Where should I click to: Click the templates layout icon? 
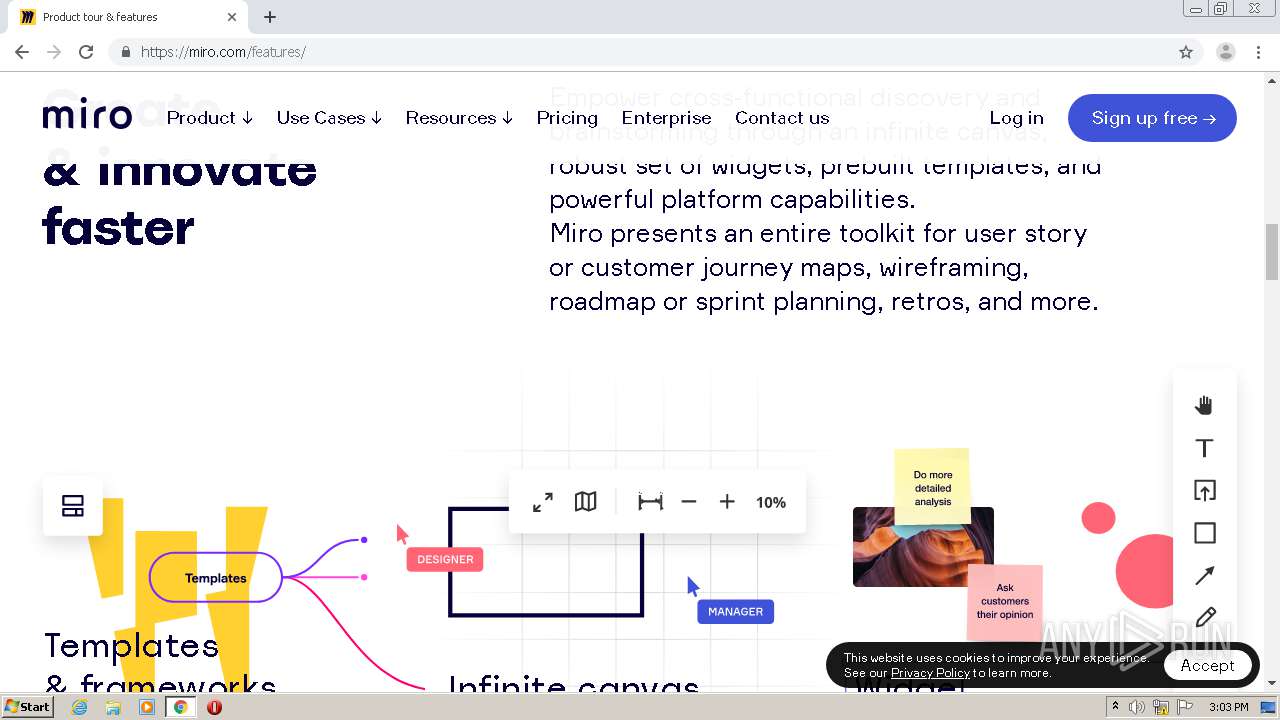(72, 506)
